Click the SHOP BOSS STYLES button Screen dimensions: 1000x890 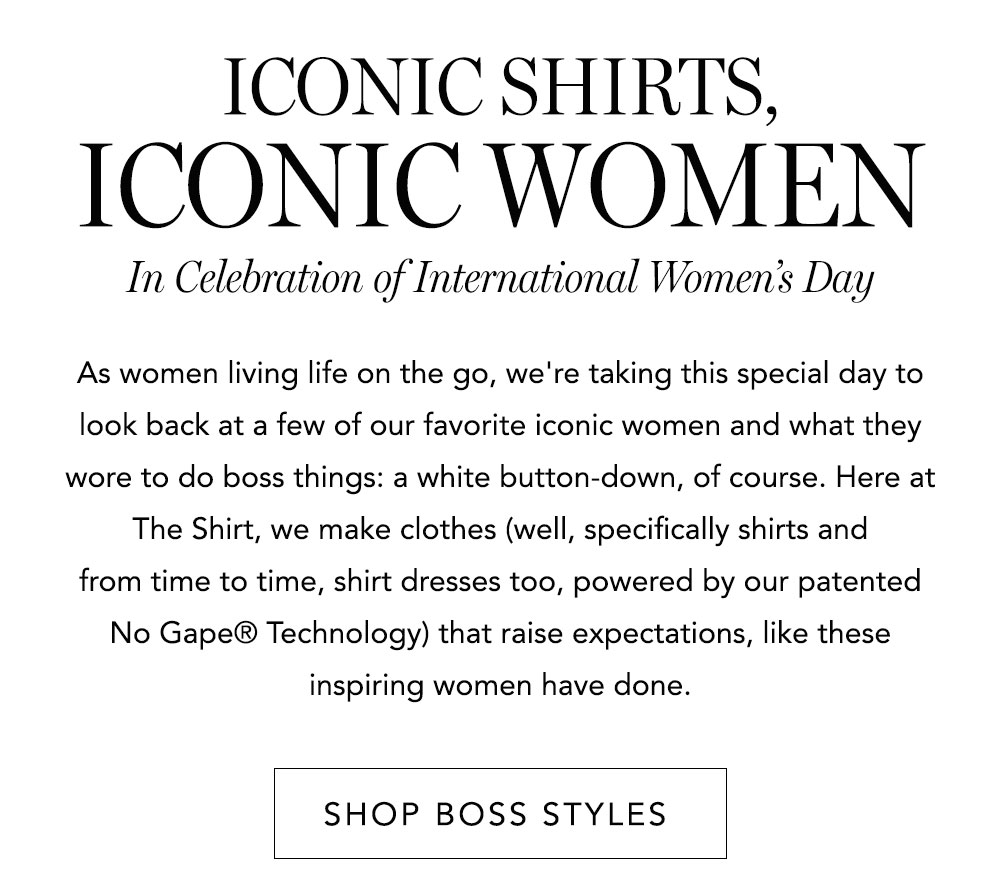tap(500, 813)
